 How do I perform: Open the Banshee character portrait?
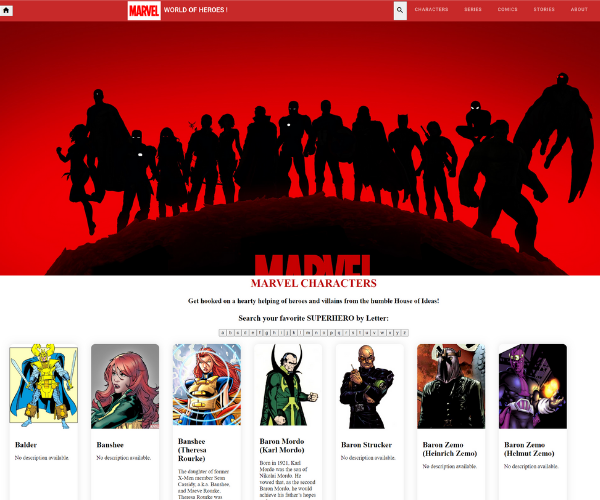coord(125,386)
